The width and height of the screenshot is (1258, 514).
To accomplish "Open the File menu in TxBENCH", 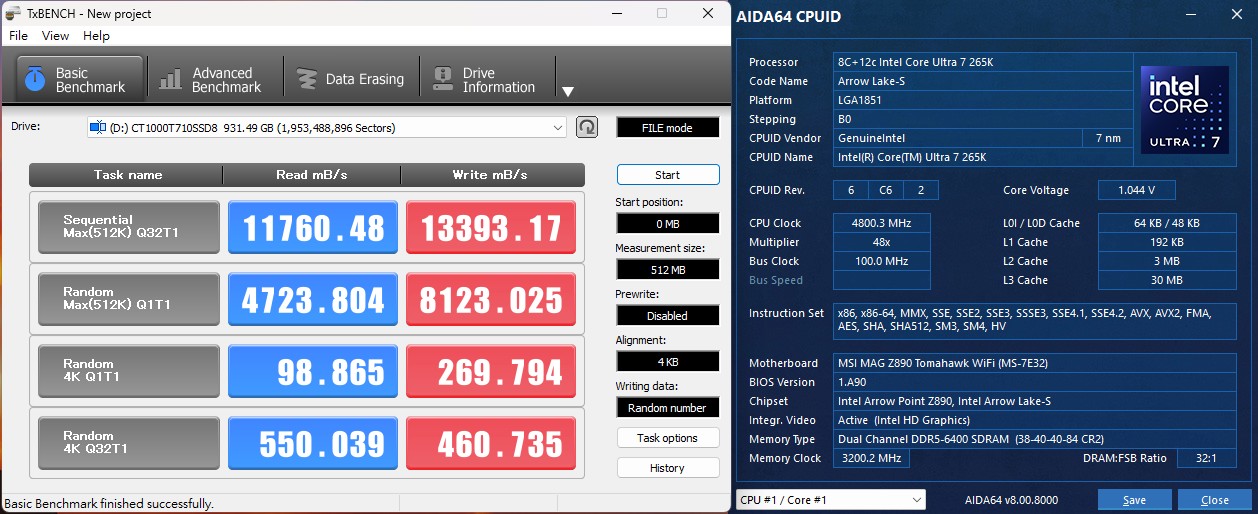I will pyautogui.click(x=18, y=35).
